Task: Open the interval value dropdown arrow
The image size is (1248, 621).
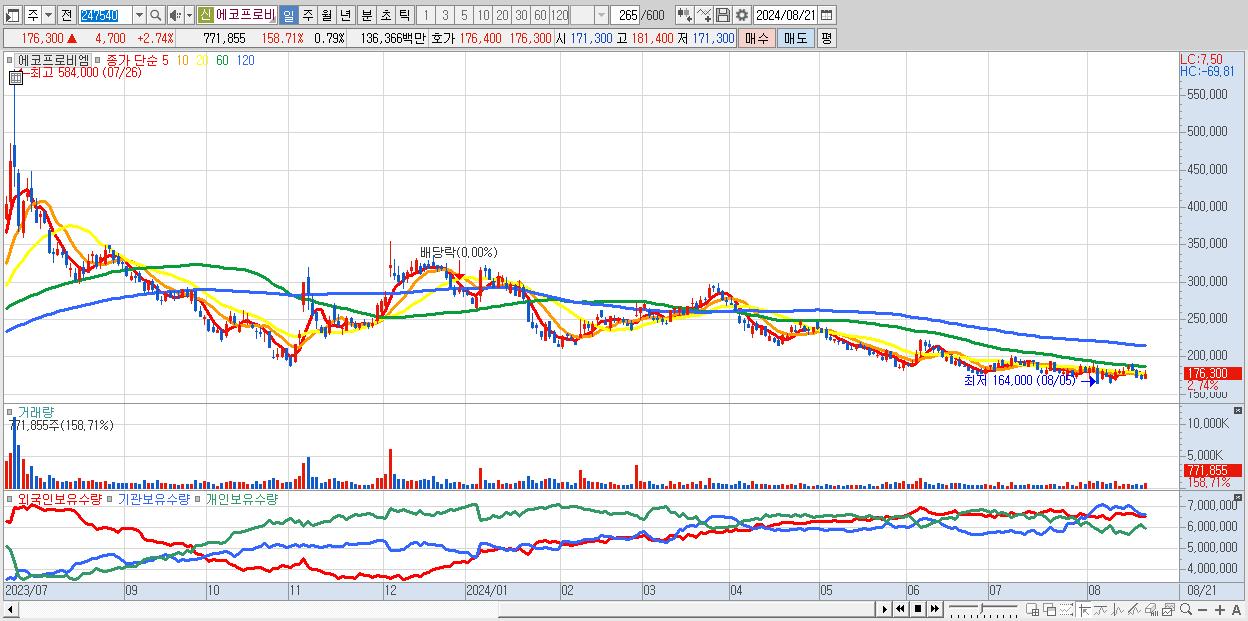Action: click(x=602, y=15)
